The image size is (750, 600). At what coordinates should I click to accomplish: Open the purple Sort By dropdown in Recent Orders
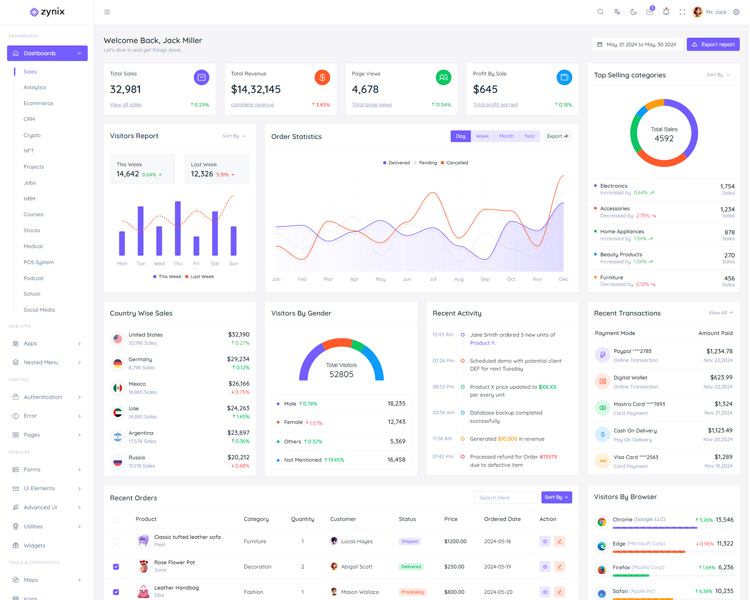point(556,497)
